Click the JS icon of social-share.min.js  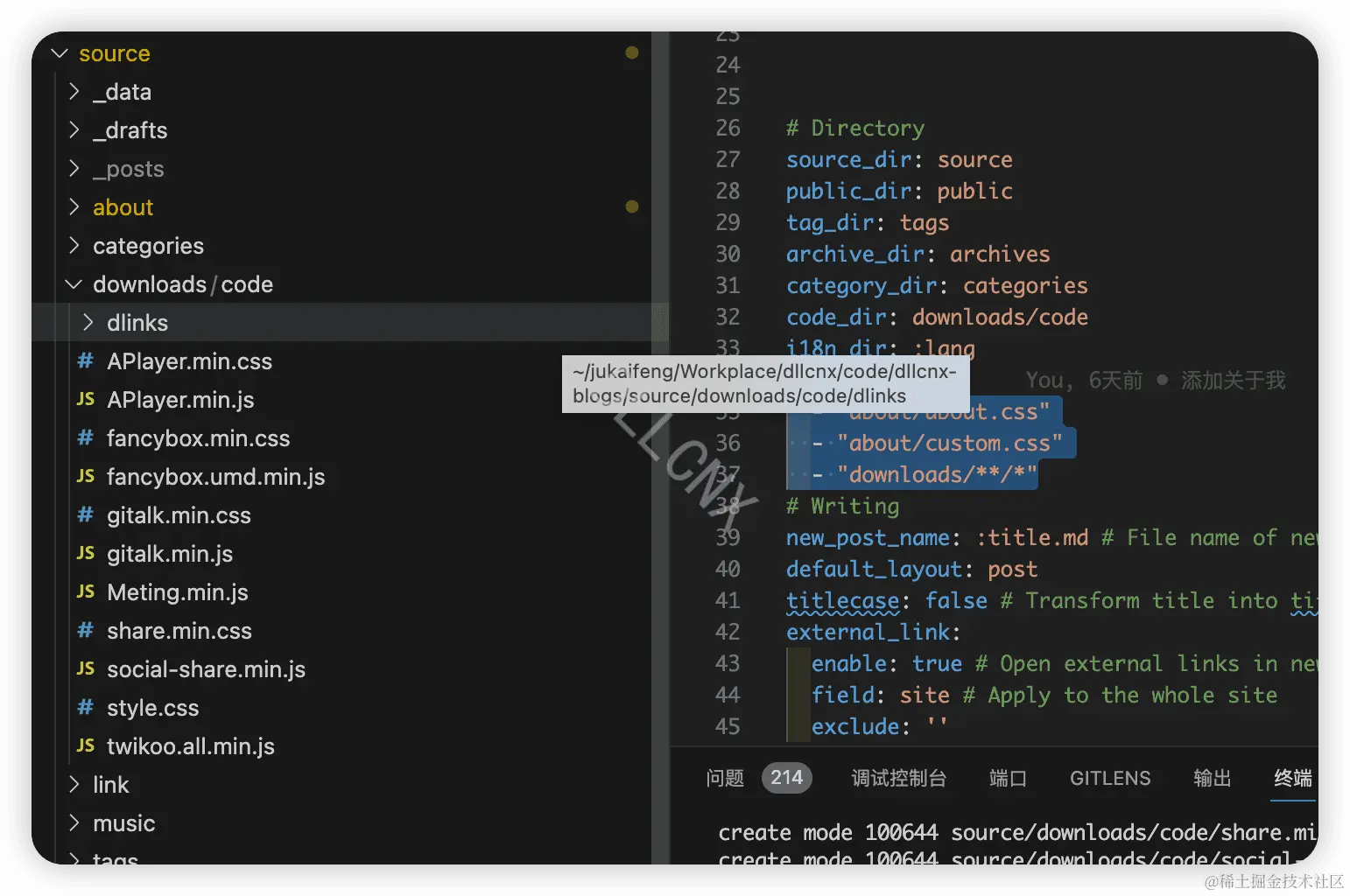coord(85,668)
